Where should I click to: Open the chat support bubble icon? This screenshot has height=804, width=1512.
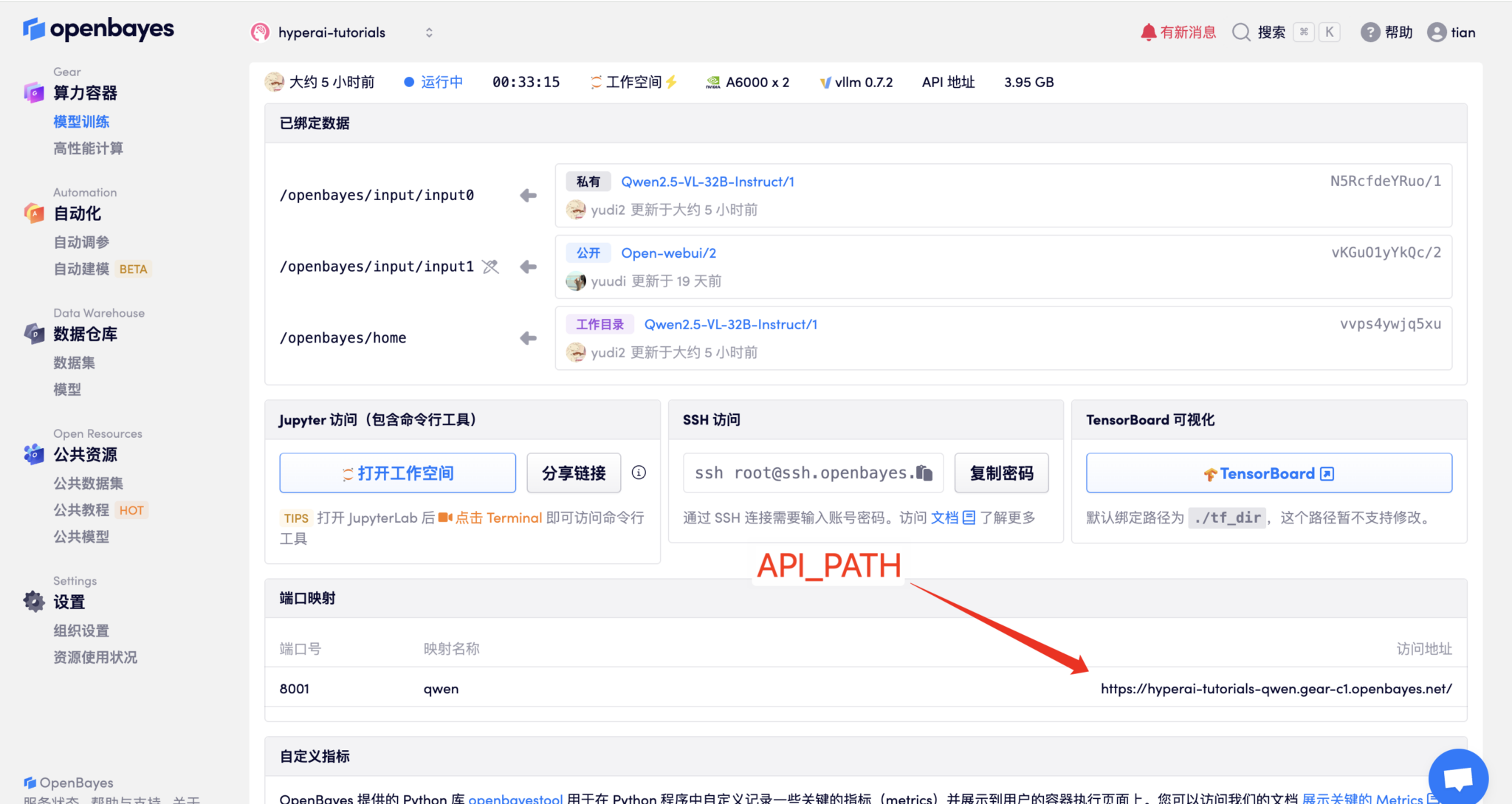(x=1458, y=777)
